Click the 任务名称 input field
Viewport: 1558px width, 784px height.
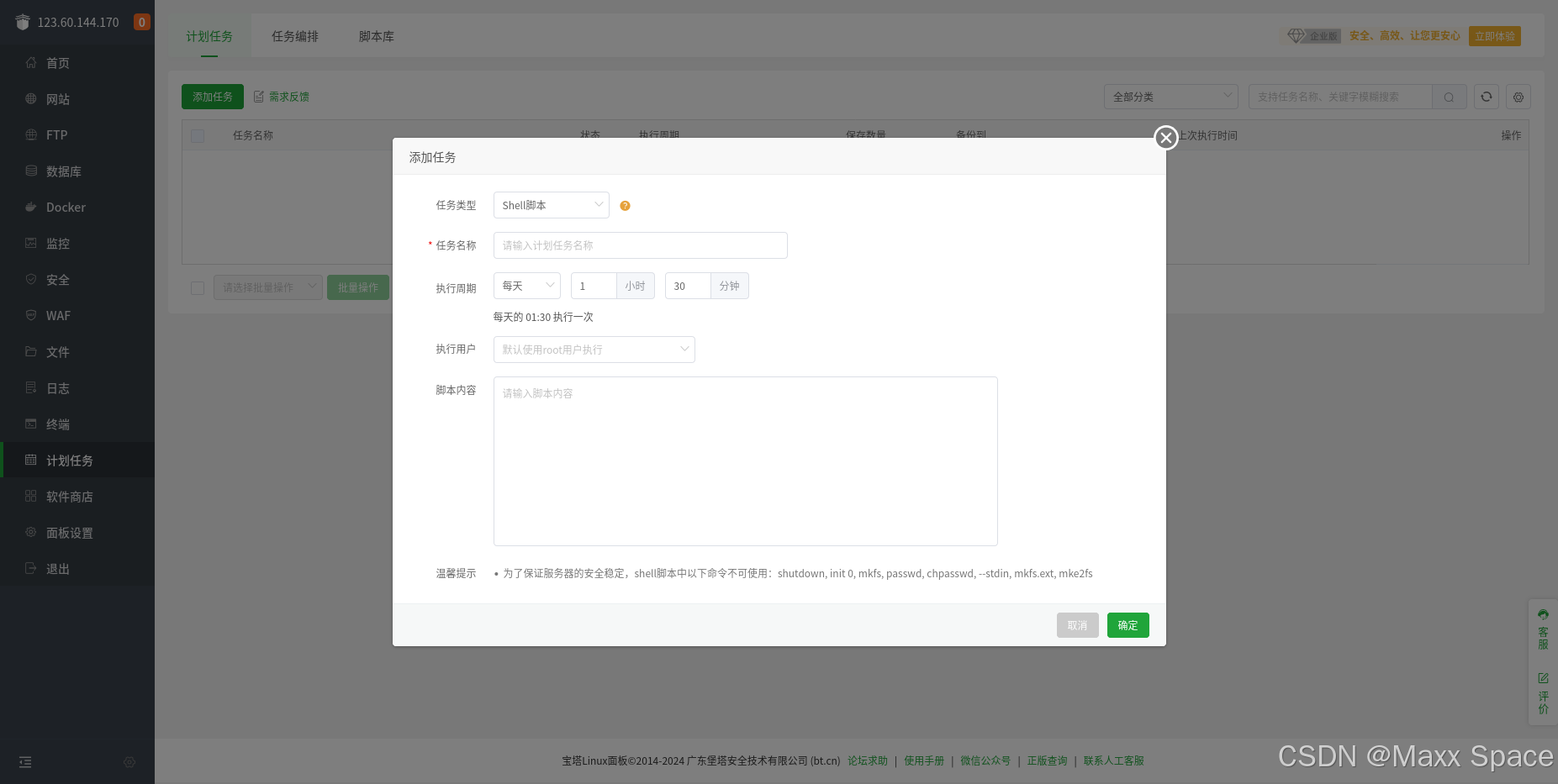[x=641, y=245]
